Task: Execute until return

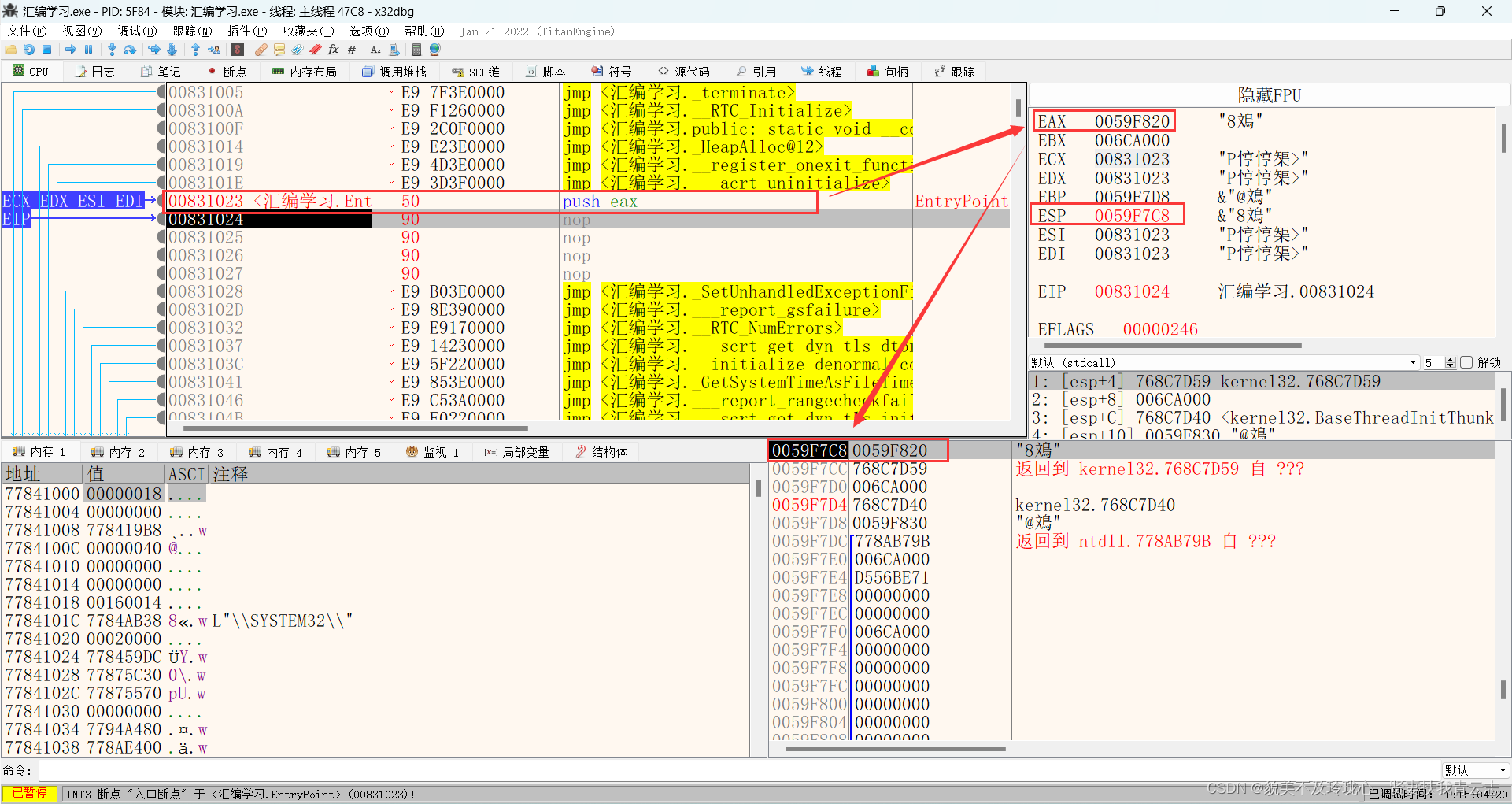Action: click(x=195, y=50)
